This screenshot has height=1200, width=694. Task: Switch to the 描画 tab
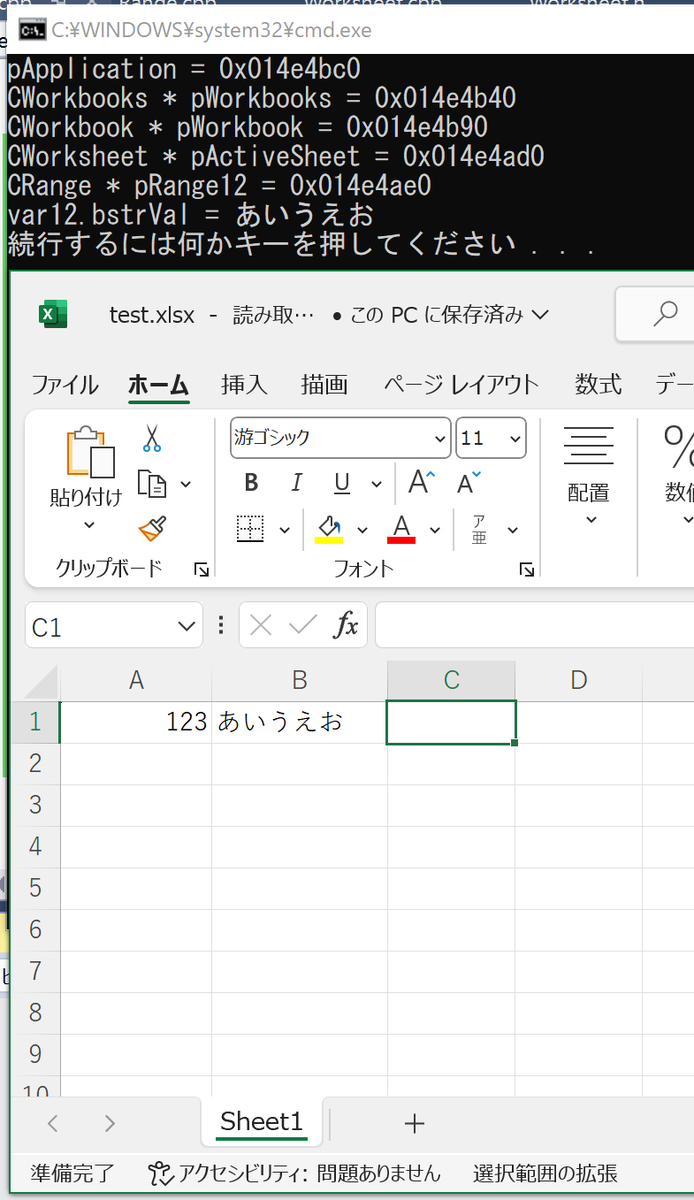[324, 385]
